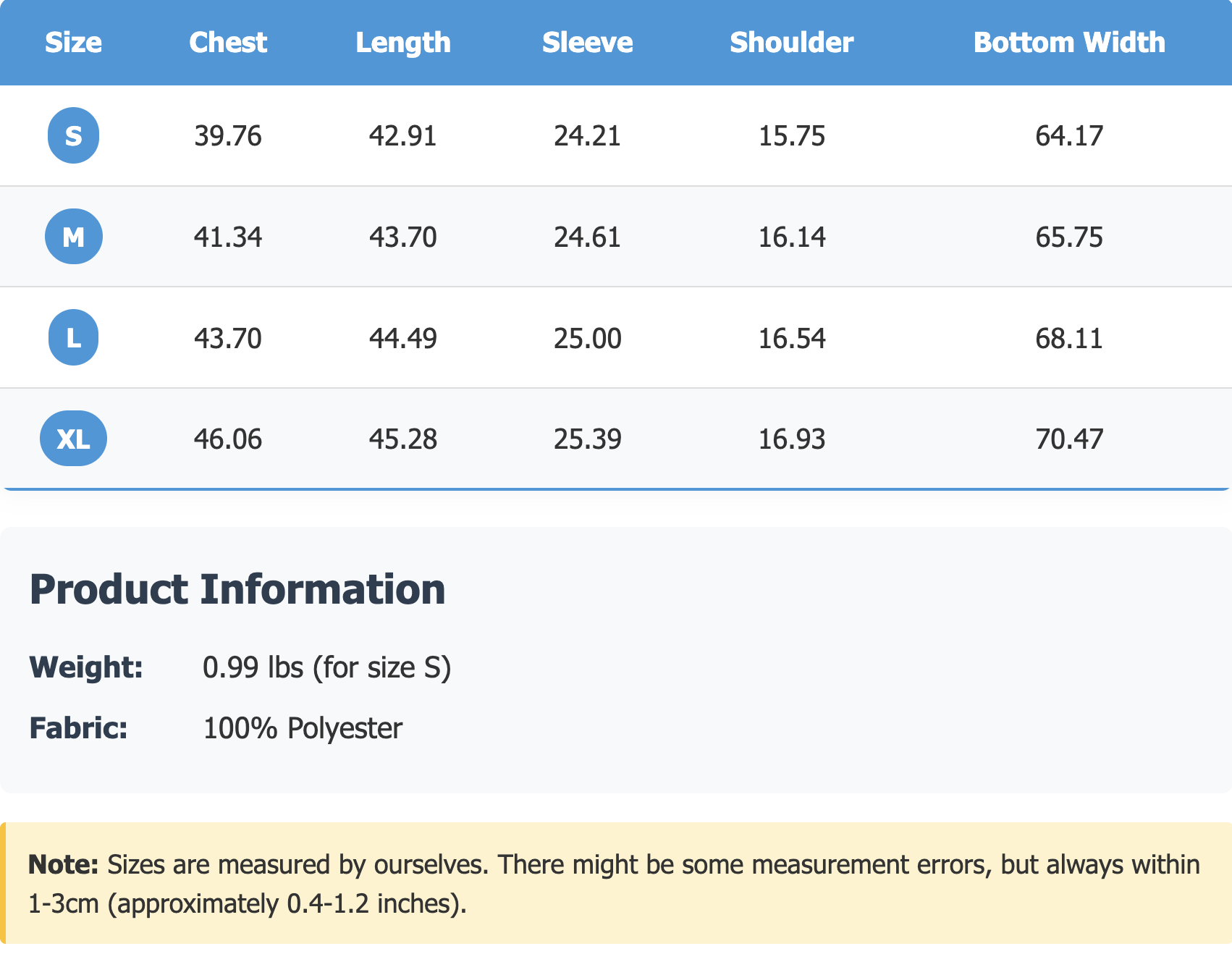Click the measurement error Note box
Screen dimensions: 1232x954
click(615, 884)
